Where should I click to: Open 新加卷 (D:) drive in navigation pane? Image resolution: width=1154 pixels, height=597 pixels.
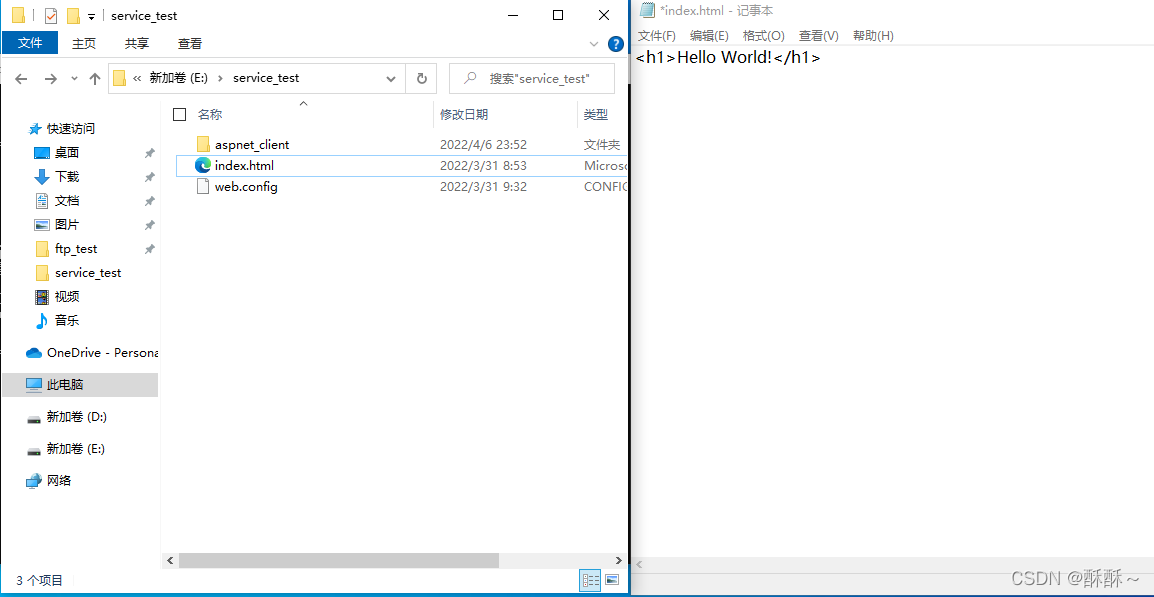[x=77, y=417]
